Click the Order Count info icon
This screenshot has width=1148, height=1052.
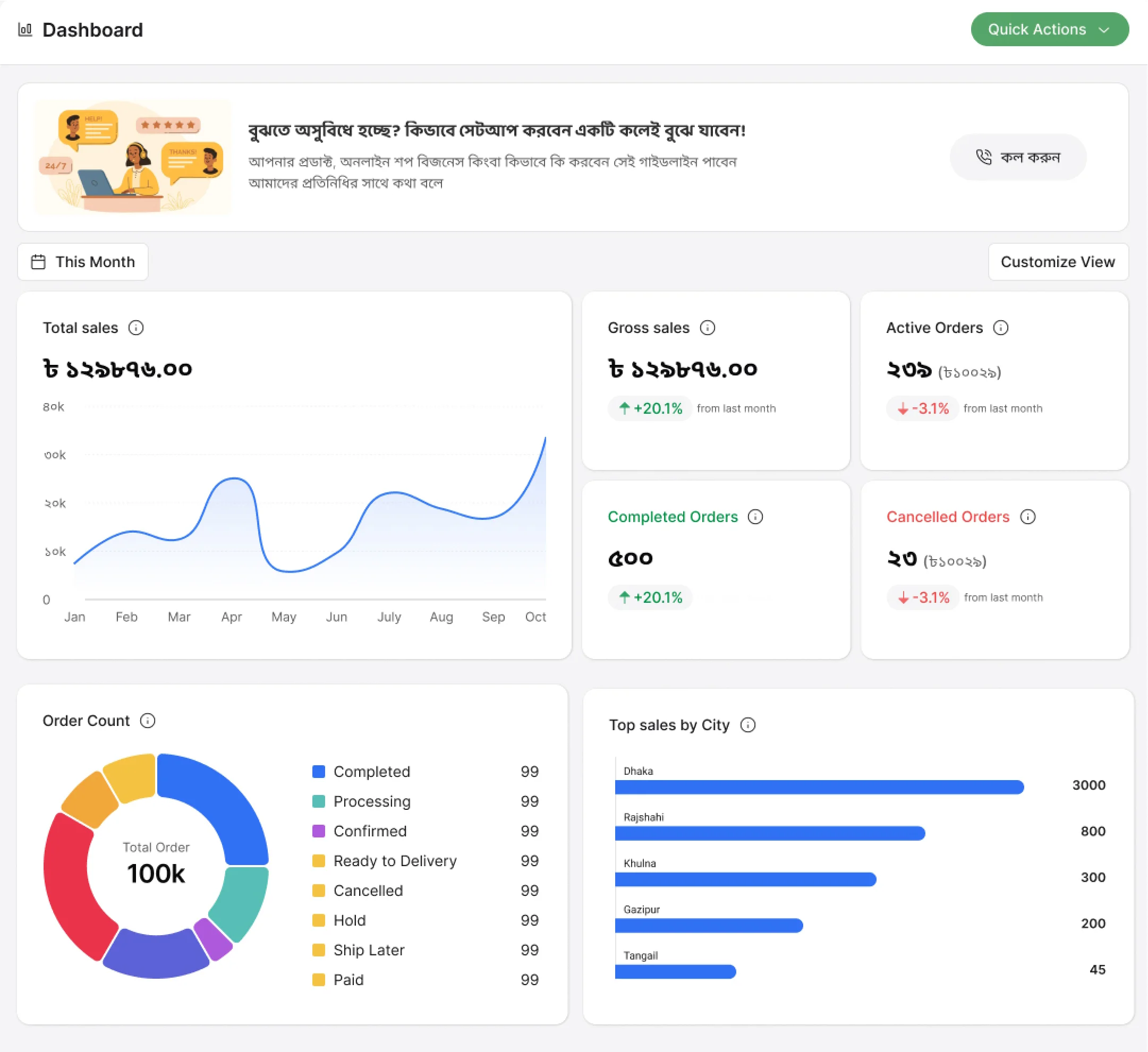pos(148,721)
